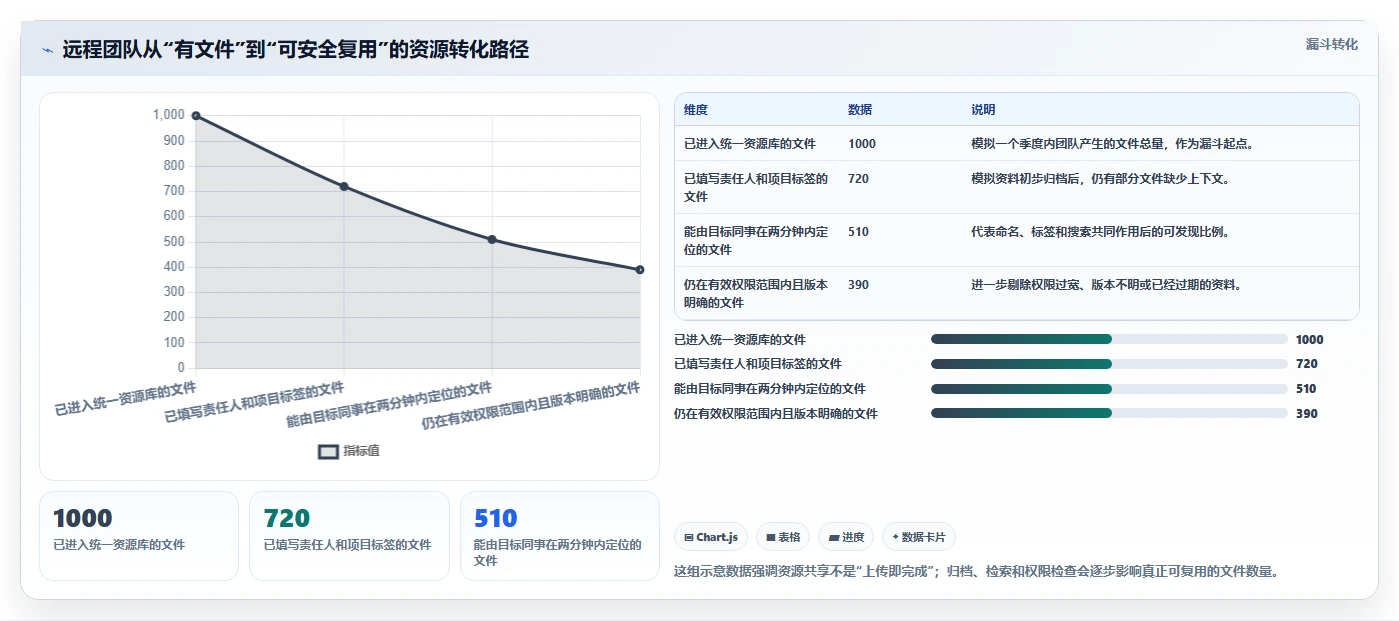Click x-axis label 已进入统一资源库的文件
Image resolution: width=1399 pixels, height=621 pixels.
[x=125, y=398]
